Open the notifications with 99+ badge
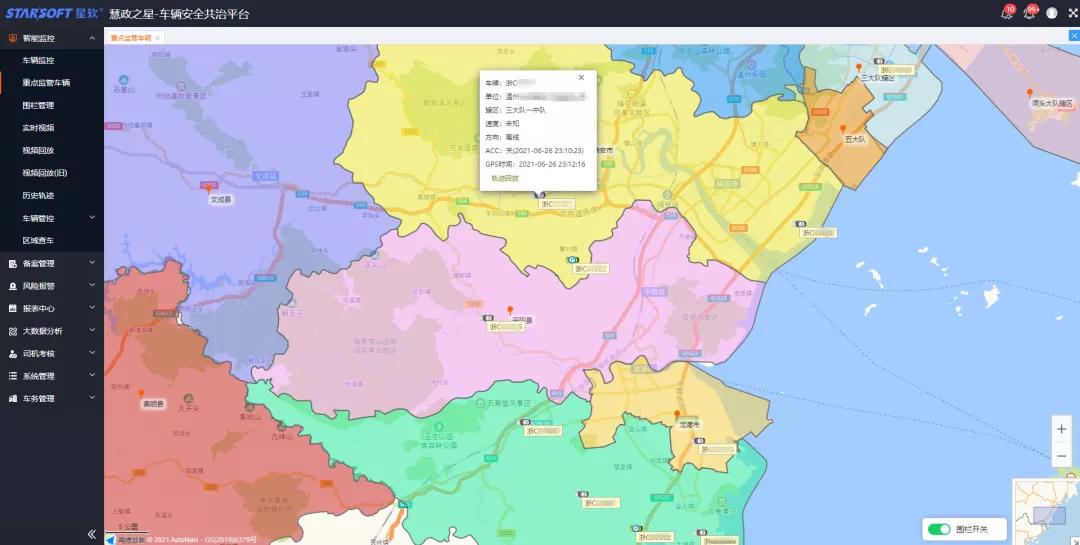The height and width of the screenshot is (545, 1080). tap(1029, 13)
